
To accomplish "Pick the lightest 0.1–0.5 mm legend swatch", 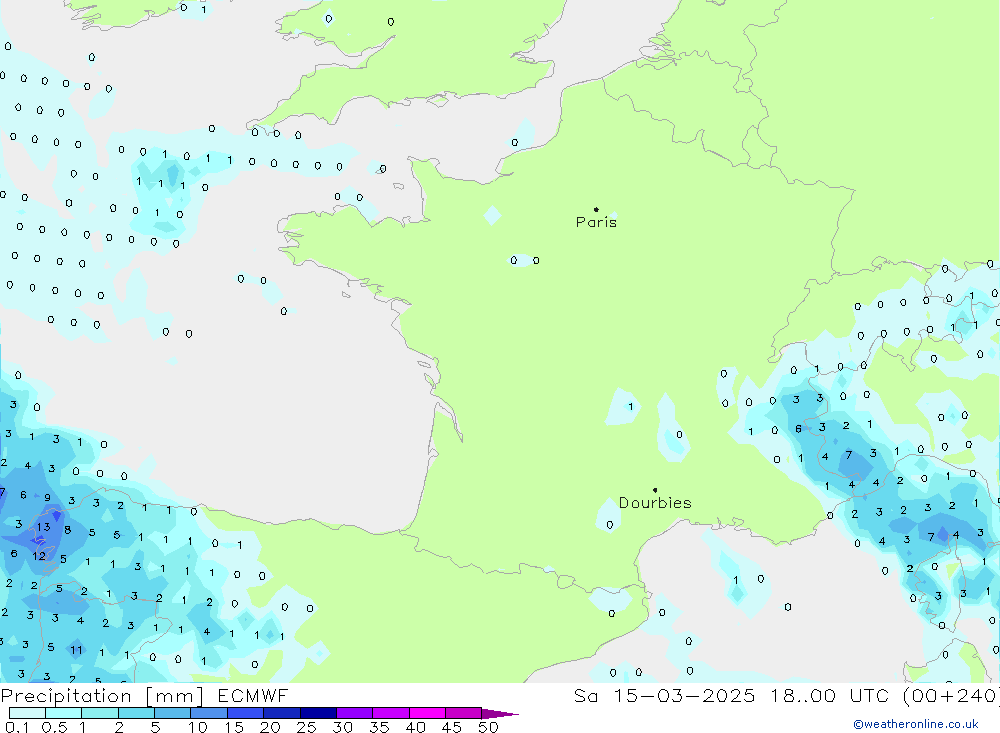I will click(27, 713).
